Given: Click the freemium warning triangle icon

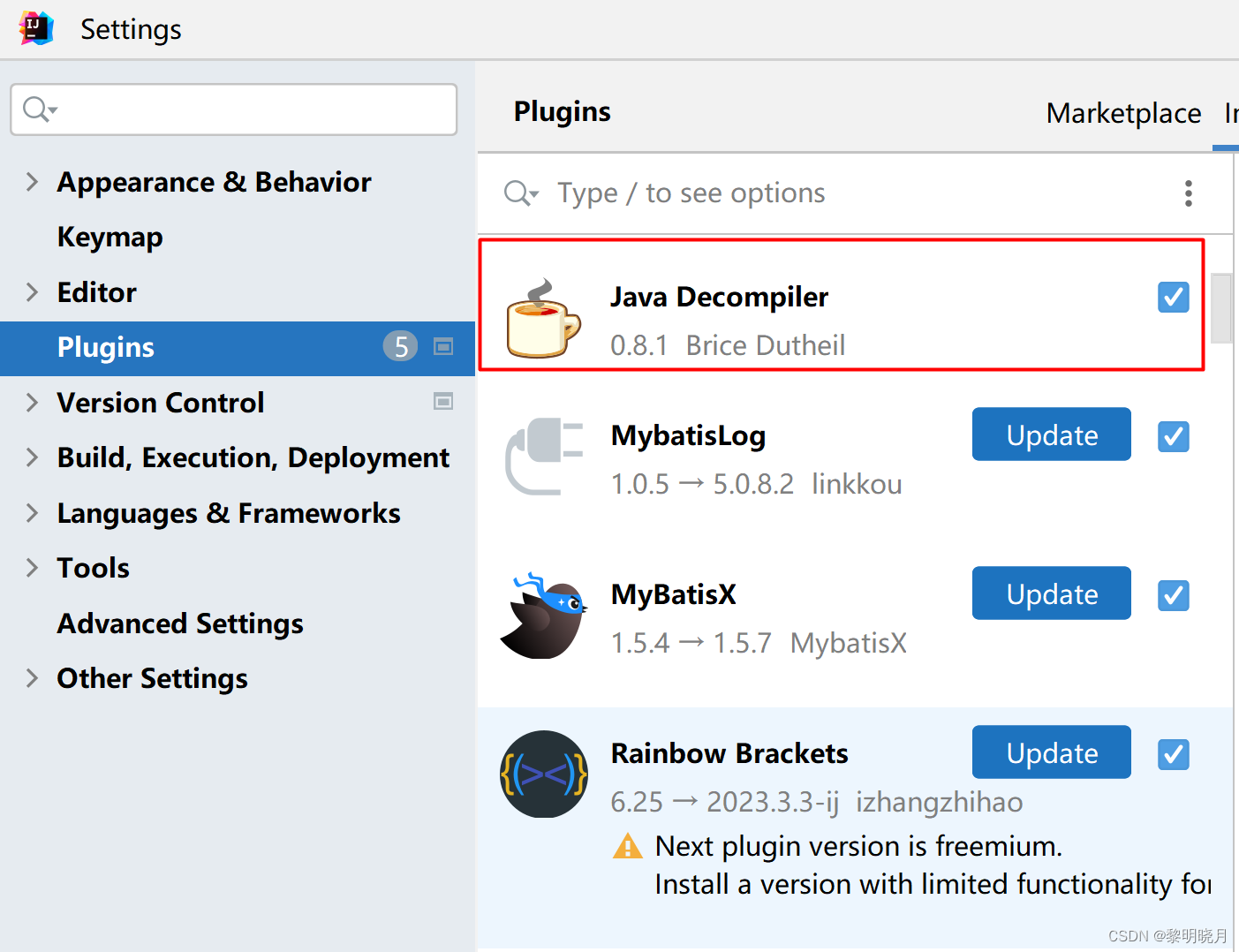Looking at the screenshot, I should point(627,846).
